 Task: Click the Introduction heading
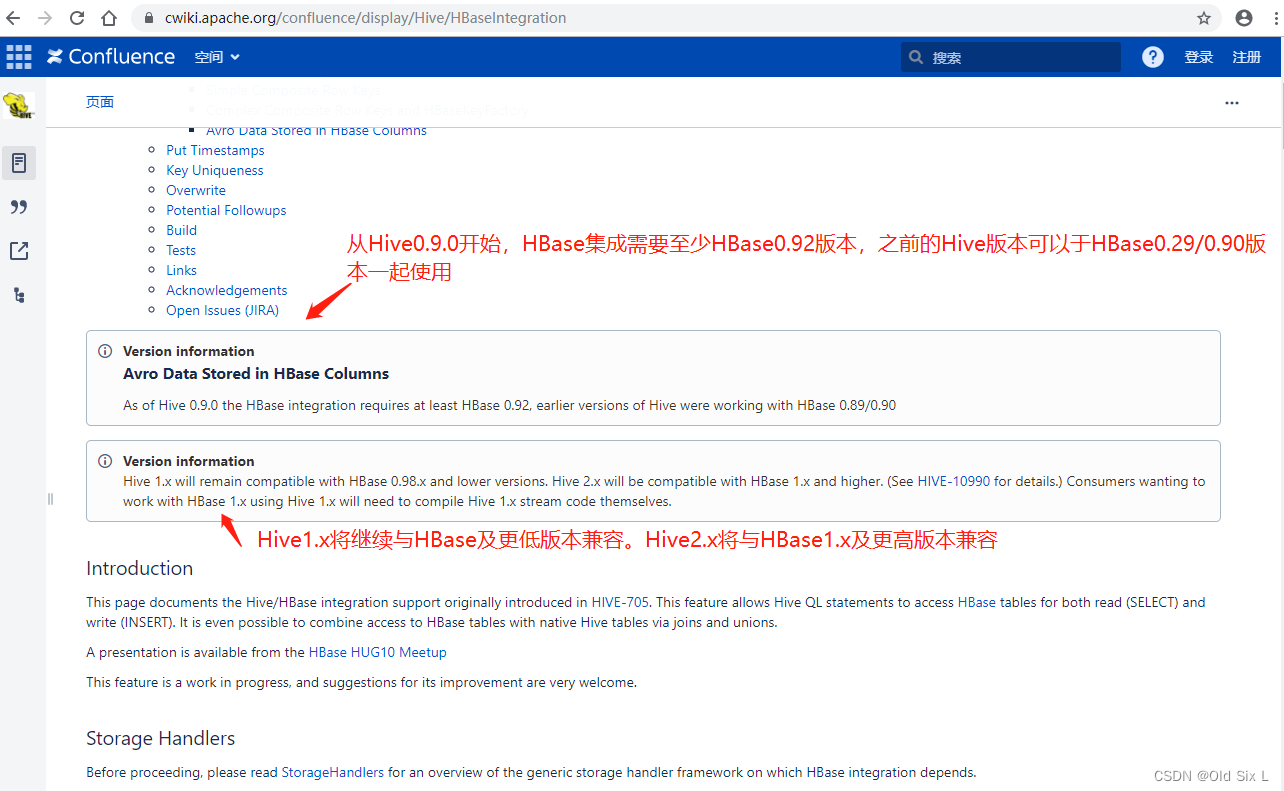pos(139,568)
